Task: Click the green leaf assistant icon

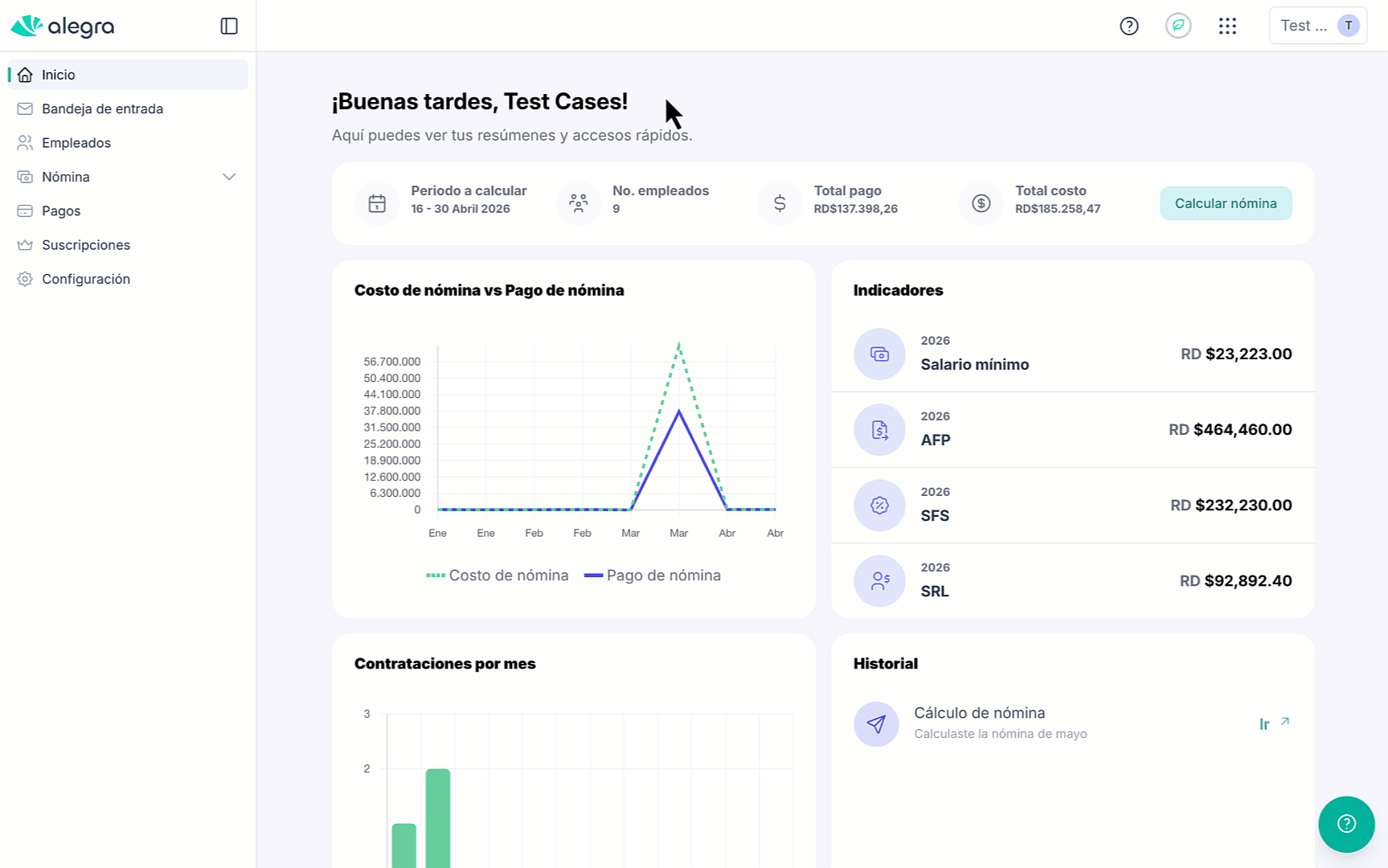Action: pos(1178,26)
